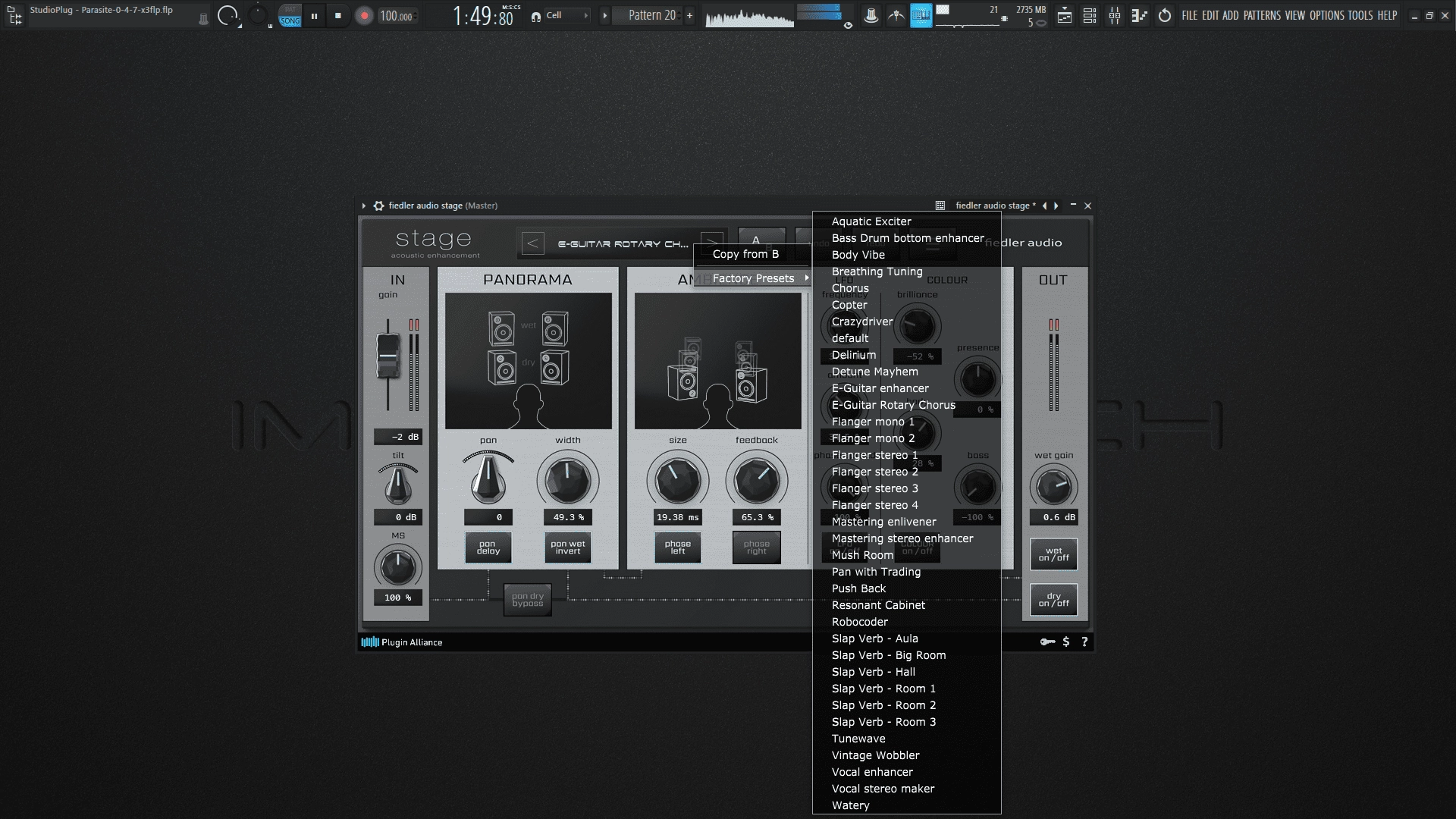Screen dimensions: 1456x819
Task: Click the pan knob in PANORAMA
Action: coord(488,479)
